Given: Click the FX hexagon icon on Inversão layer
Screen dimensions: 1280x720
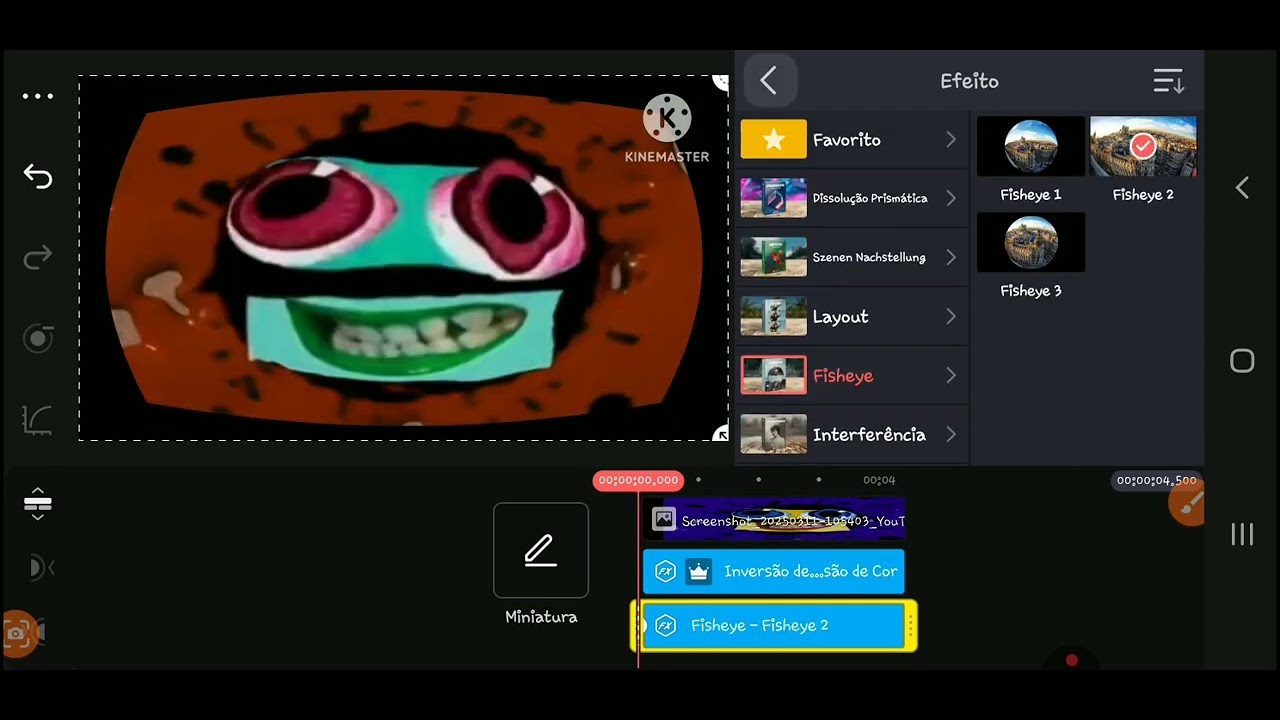Looking at the screenshot, I should tap(665, 571).
